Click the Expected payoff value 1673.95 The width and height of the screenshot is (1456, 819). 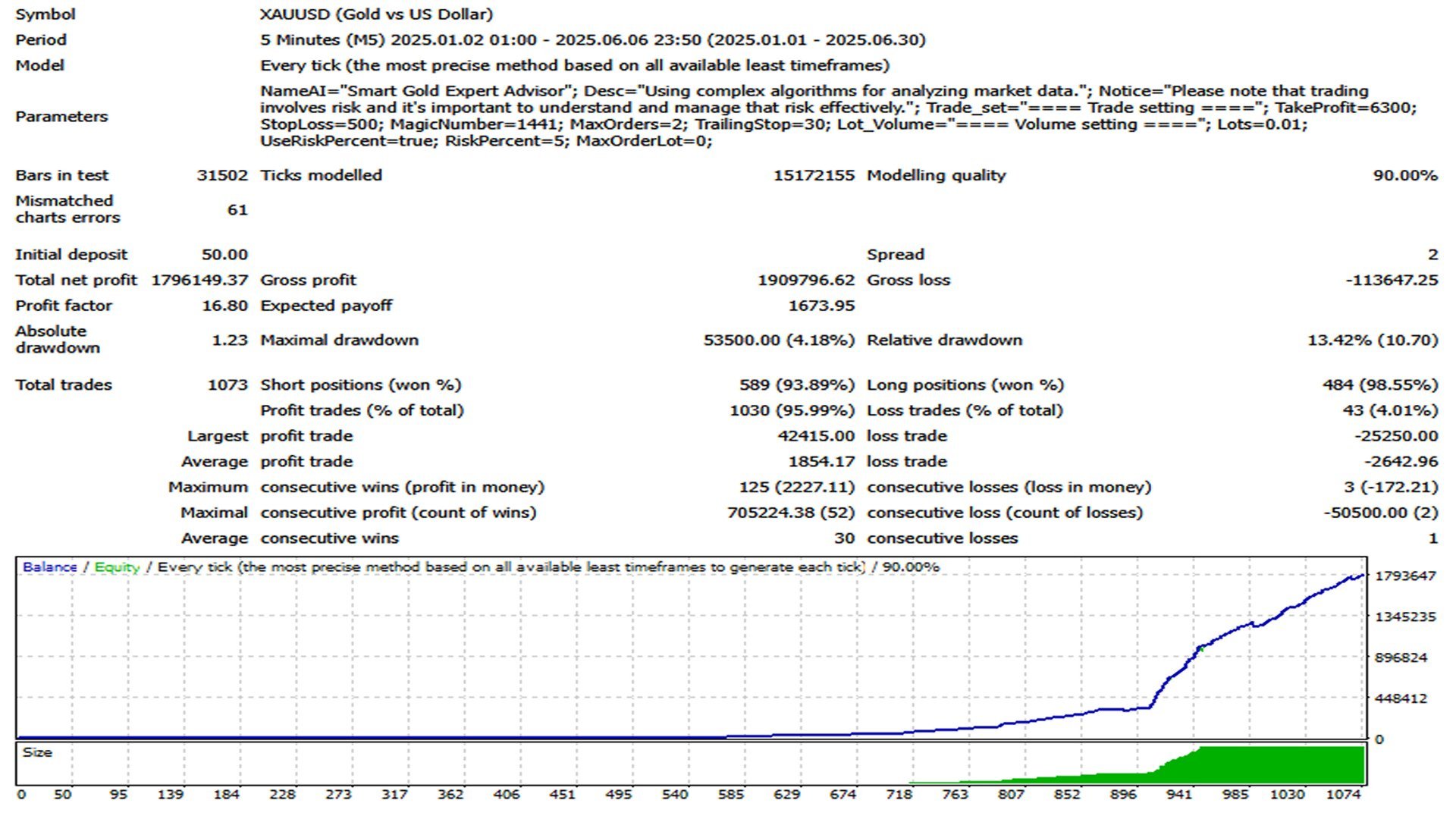coord(821,306)
